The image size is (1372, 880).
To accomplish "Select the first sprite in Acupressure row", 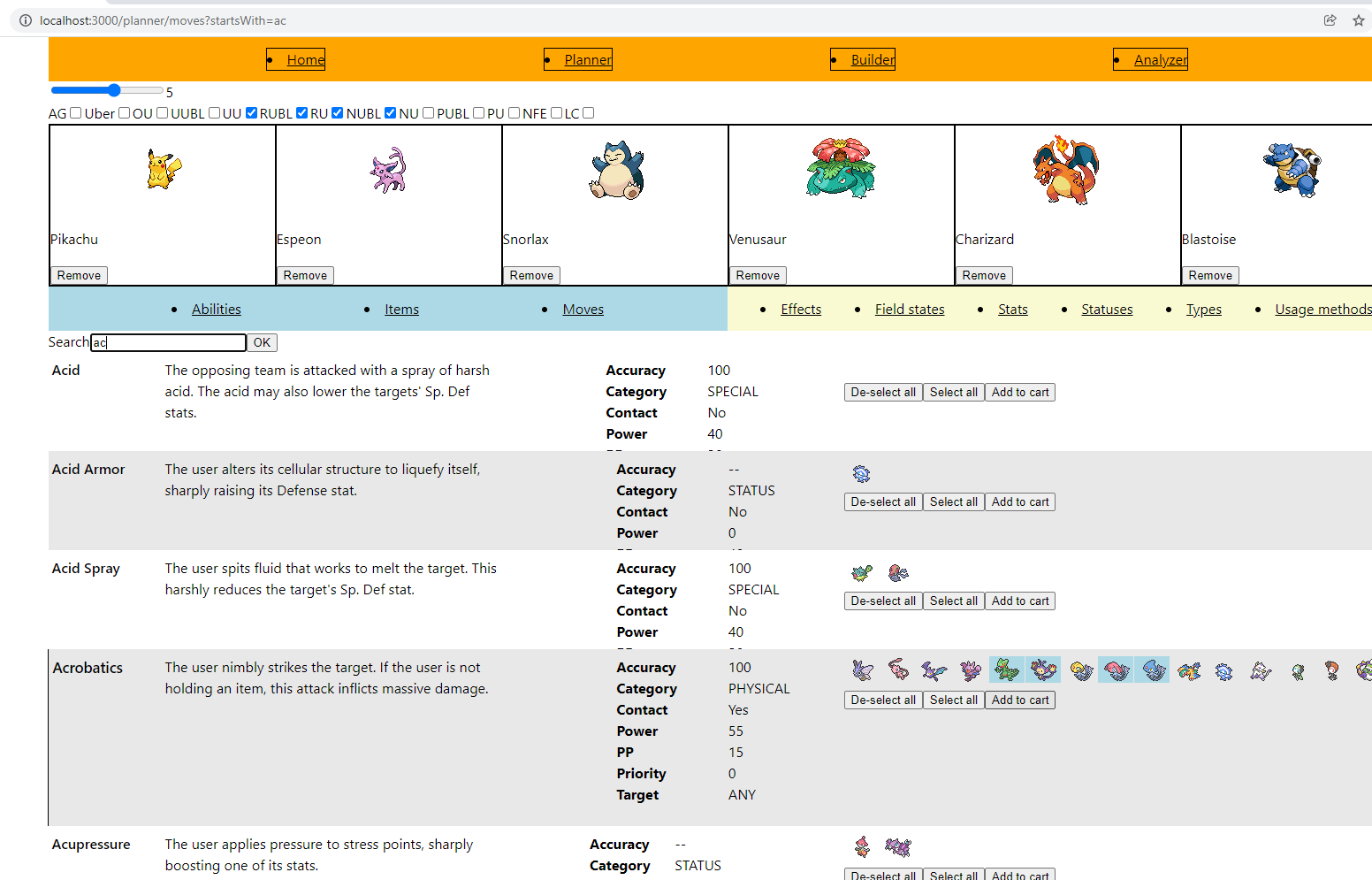I will point(862,847).
